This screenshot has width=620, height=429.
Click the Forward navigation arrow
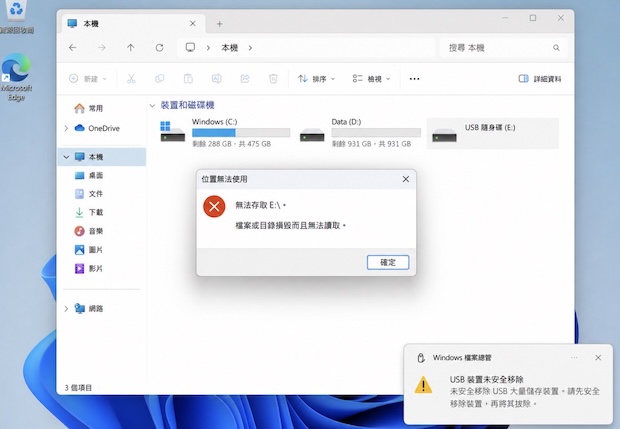[x=102, y=48]
